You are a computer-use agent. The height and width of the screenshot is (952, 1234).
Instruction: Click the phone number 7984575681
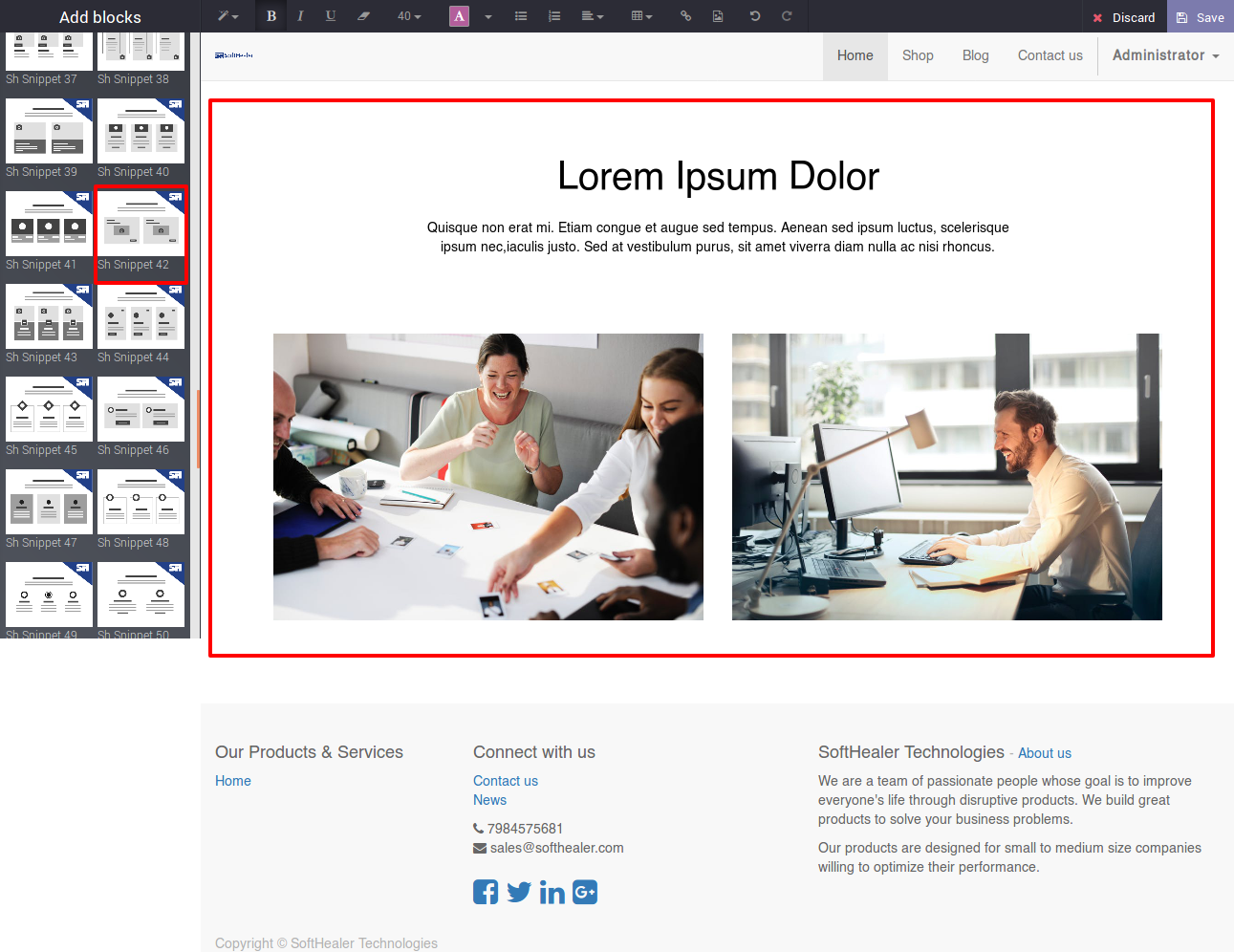tap(525, 829)
